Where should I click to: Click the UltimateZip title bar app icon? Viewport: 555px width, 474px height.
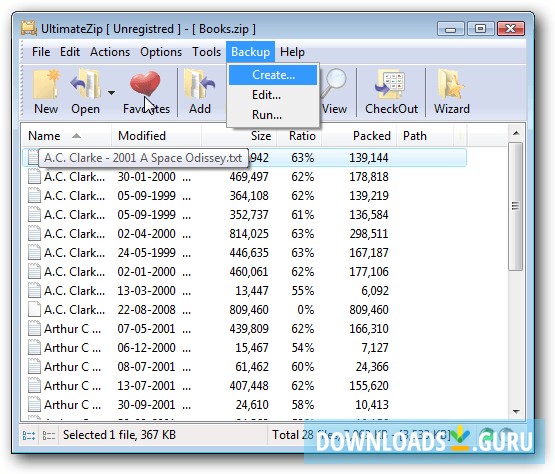[29, 29]
